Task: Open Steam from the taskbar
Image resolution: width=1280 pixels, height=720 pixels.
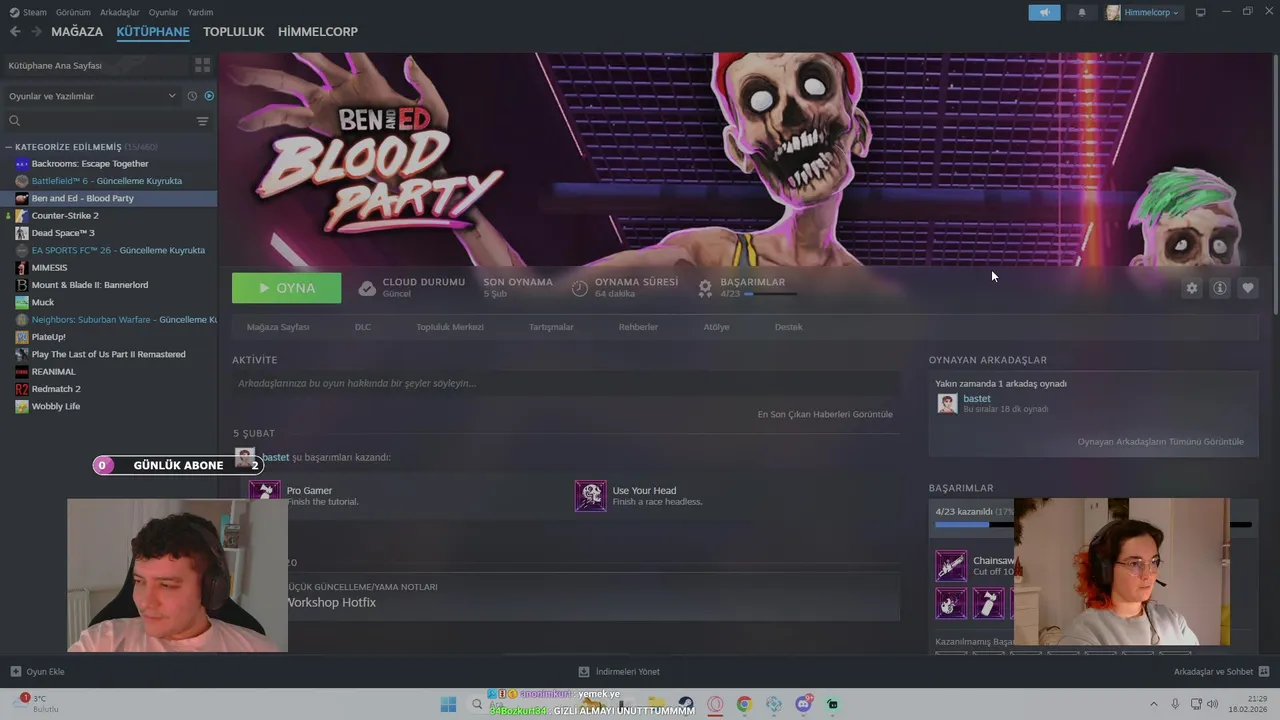Action: (685, 704)
